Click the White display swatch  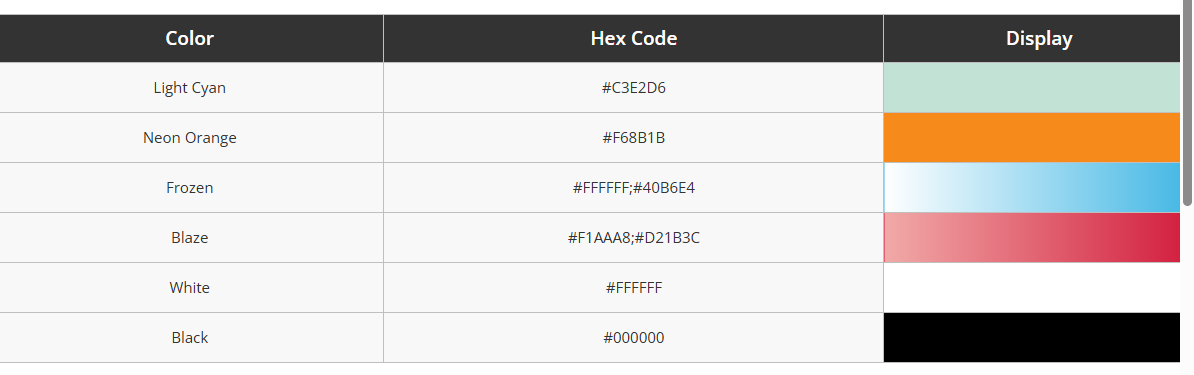[1032, 287]
